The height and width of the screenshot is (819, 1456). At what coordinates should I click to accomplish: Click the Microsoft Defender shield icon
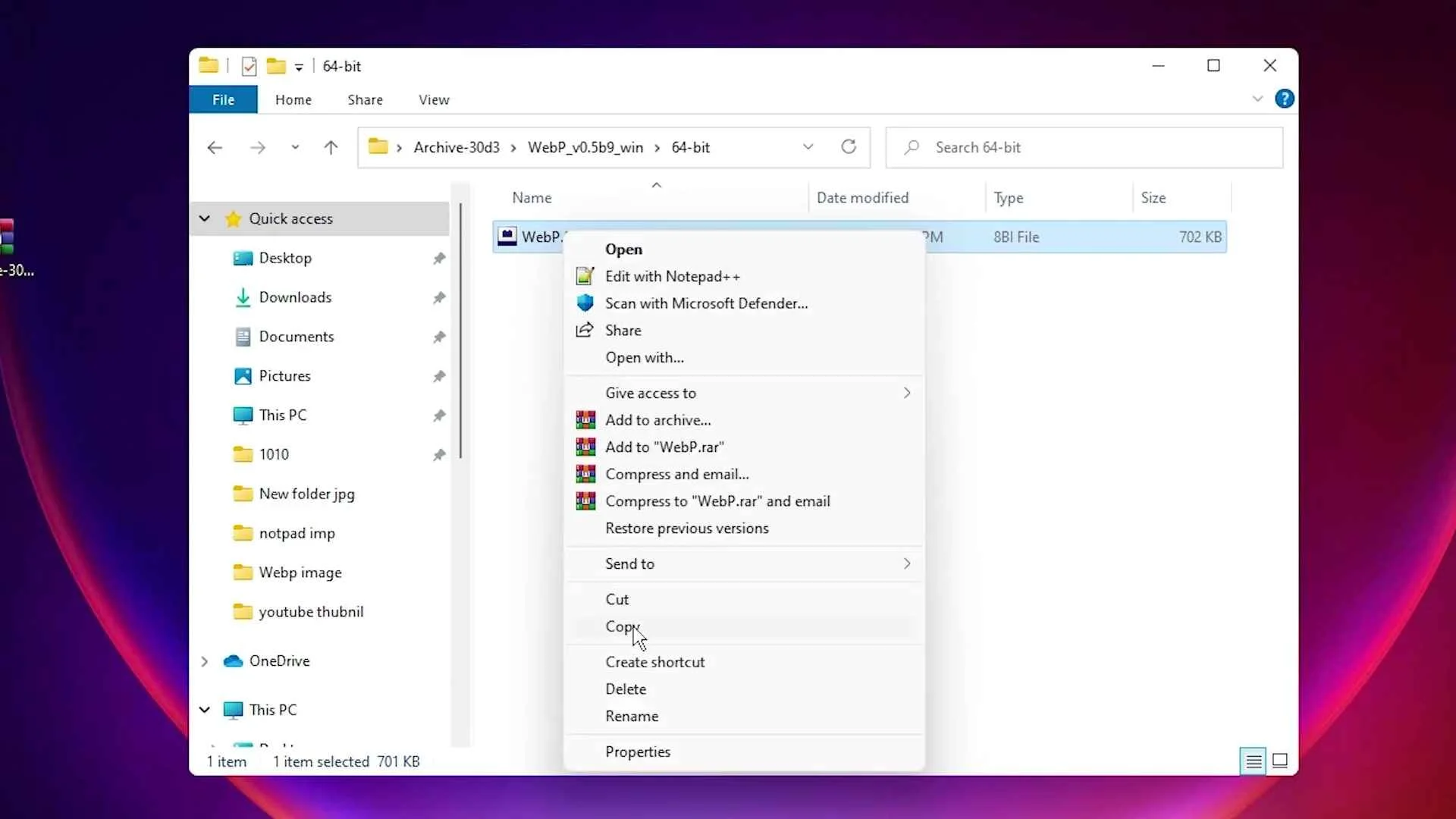[x=585, y=303]
